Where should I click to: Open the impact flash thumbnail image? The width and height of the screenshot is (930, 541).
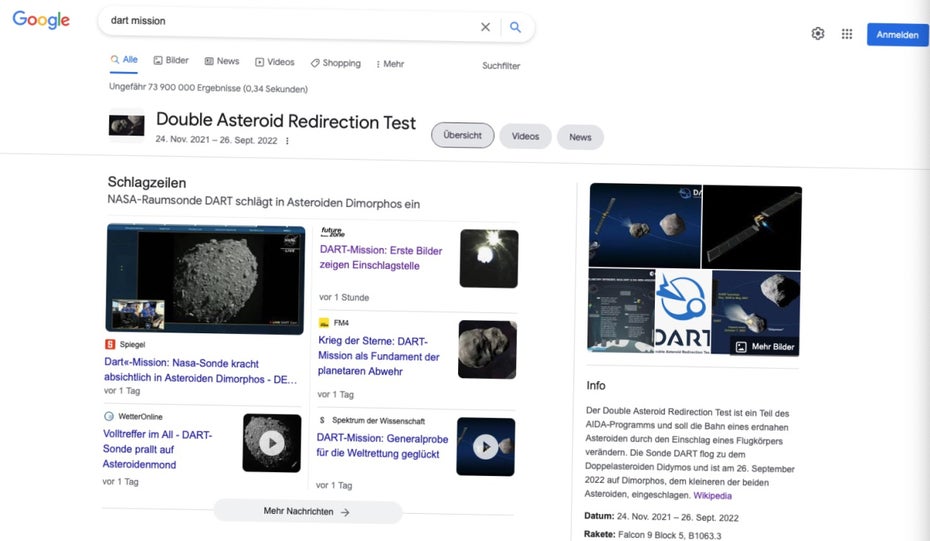click(x=489, y=259)
